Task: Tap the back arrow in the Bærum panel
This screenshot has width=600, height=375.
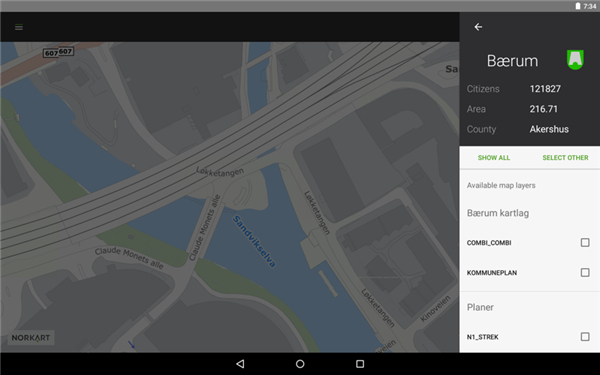Action: point(478,27)
